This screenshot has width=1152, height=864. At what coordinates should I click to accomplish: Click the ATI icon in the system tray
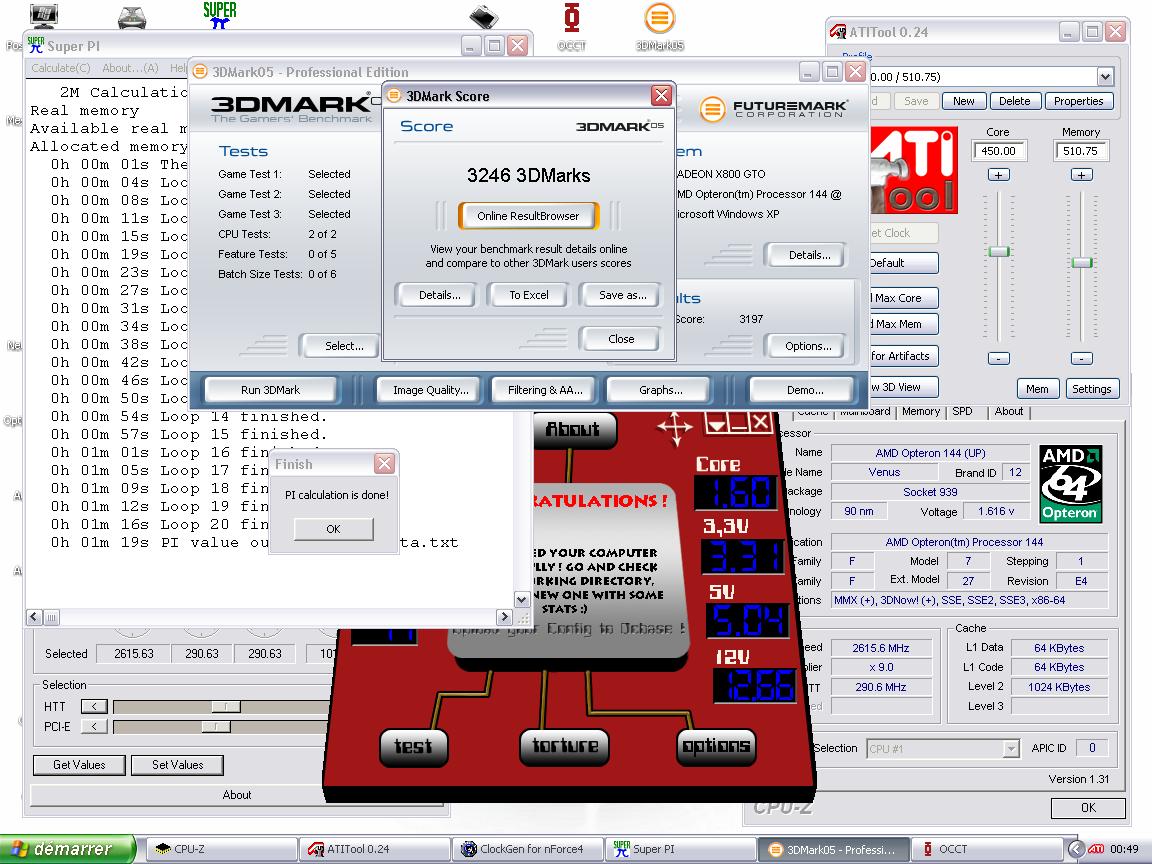point(1095,849)
